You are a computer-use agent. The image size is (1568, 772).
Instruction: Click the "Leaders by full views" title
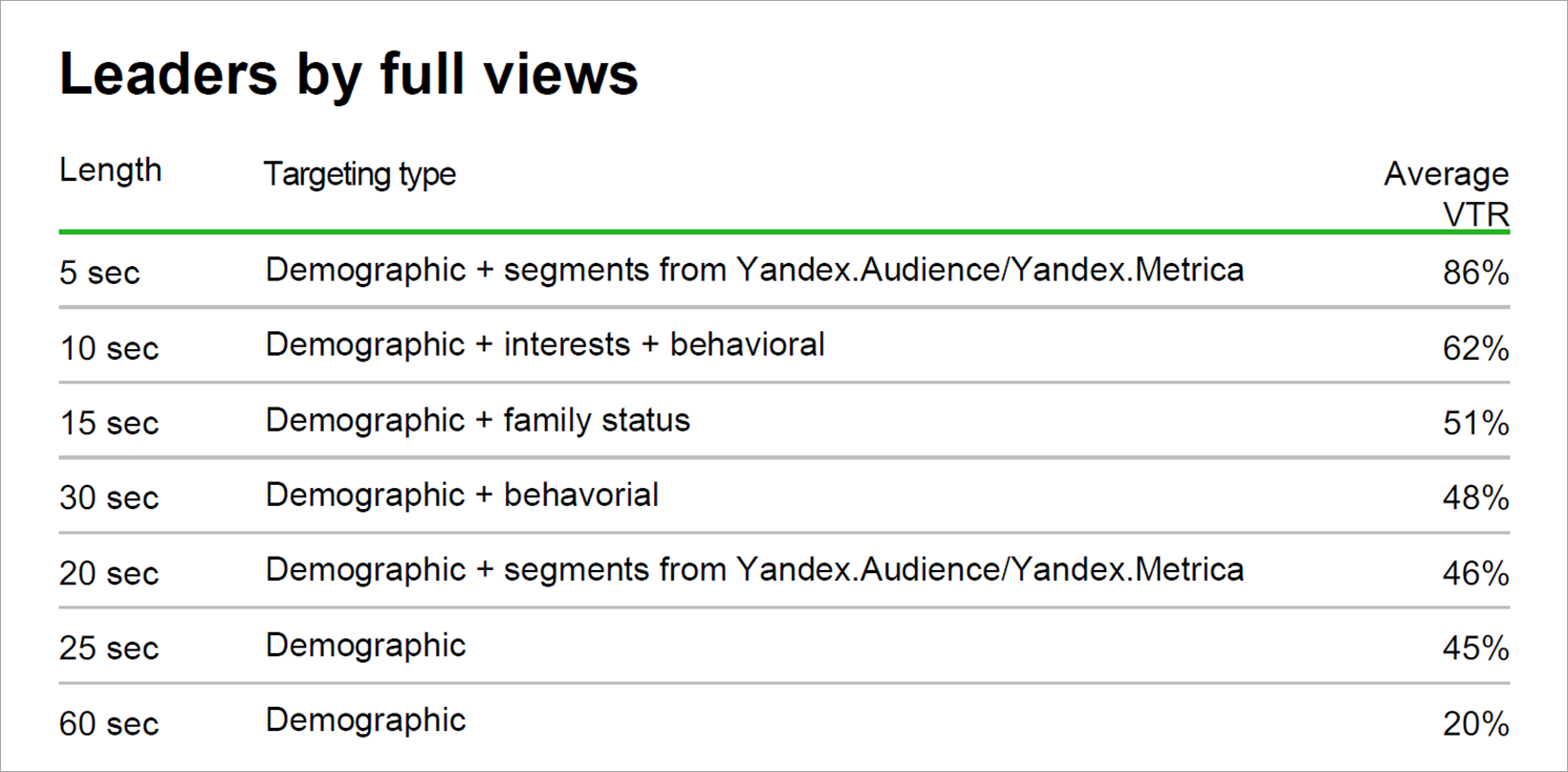348,75
